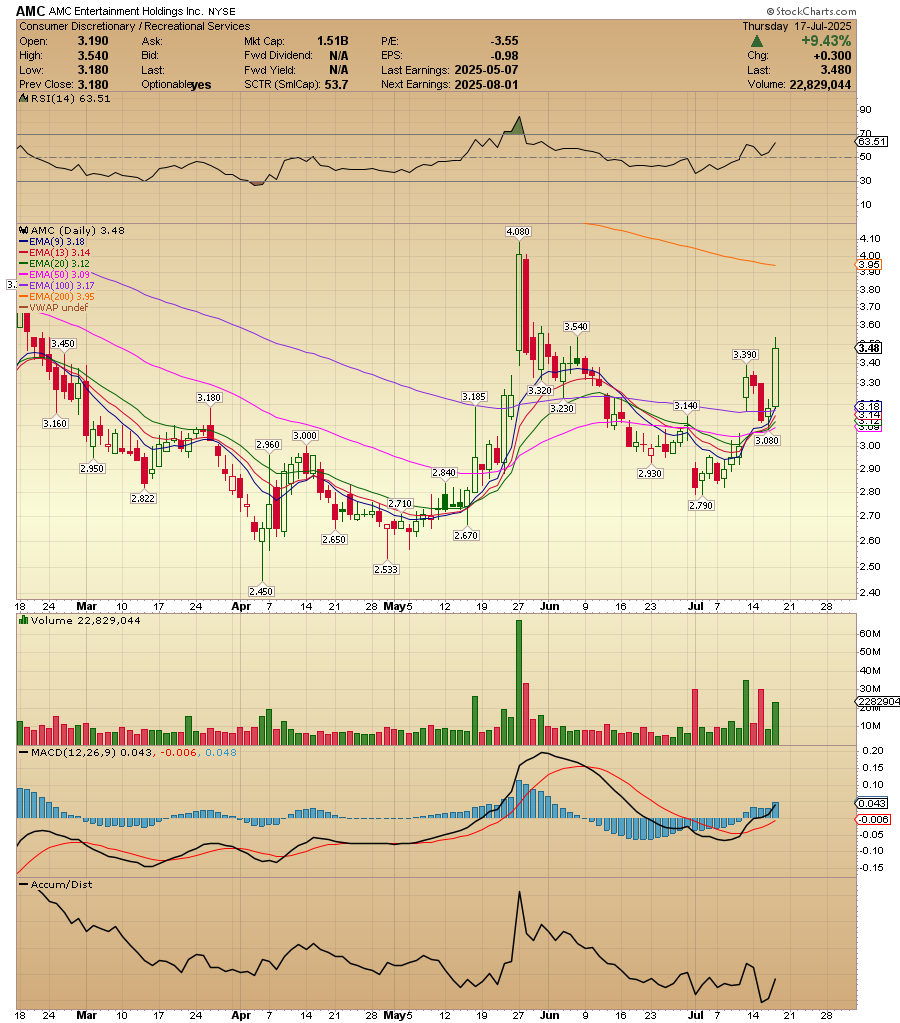Click the +9.43% percent change value
Viewport: 900px width, 1023px height.
coord(826,41)
